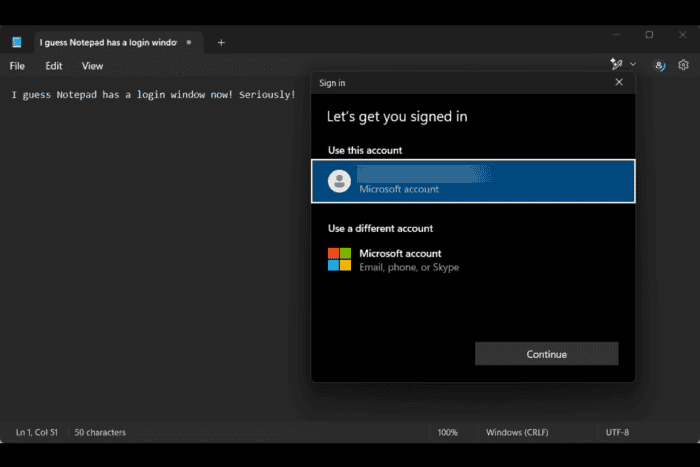Click into the Notepad text line
This screenshot has width=700, height=467.
click(153, 95)
